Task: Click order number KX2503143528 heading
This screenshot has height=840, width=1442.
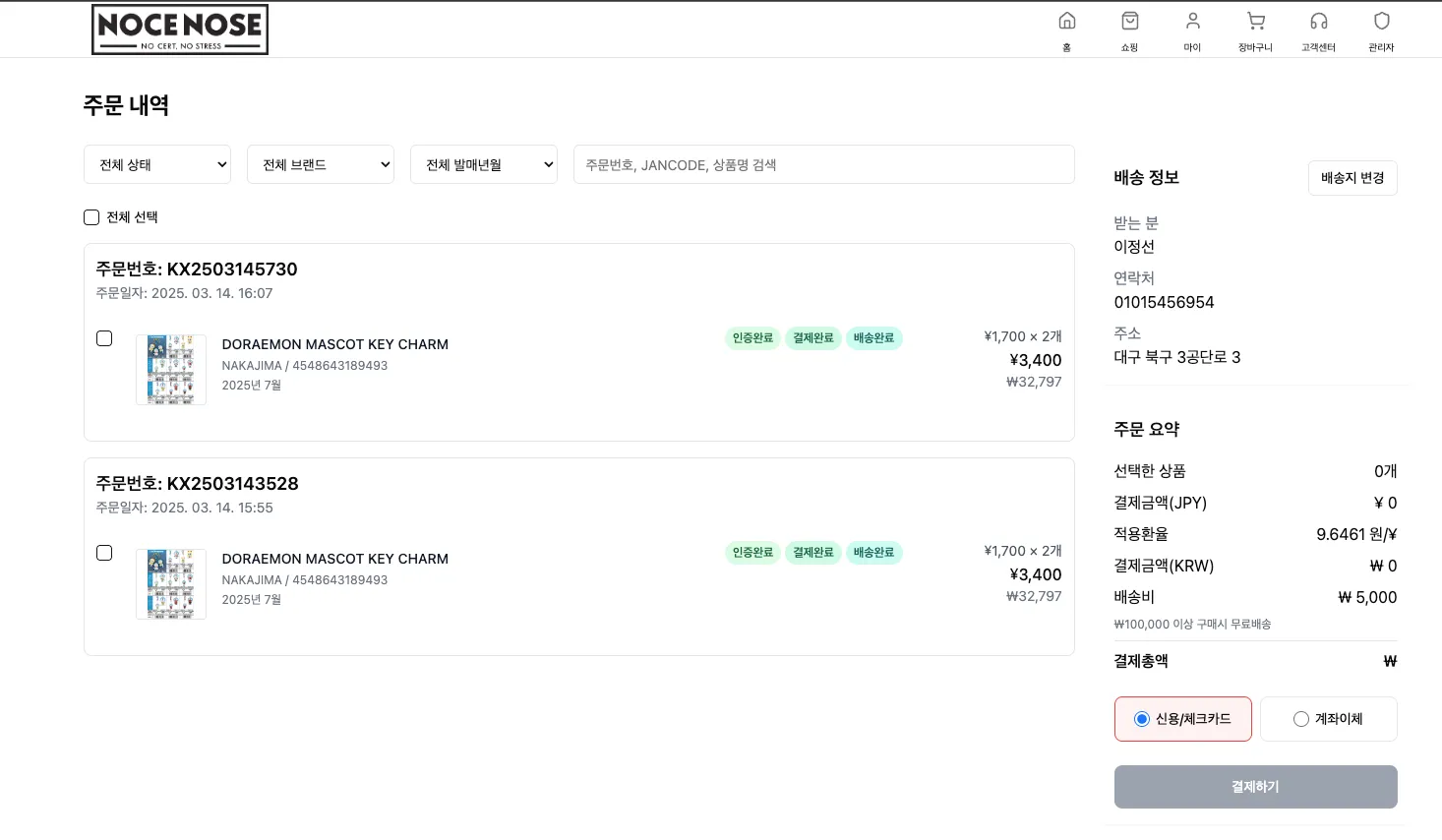Action: click(x=197, y=484)
